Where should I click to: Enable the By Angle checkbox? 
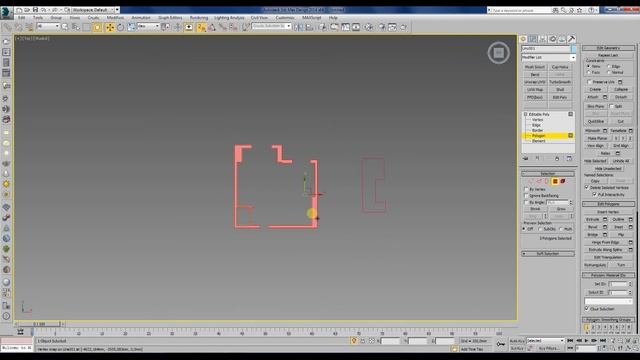point(526,202)
